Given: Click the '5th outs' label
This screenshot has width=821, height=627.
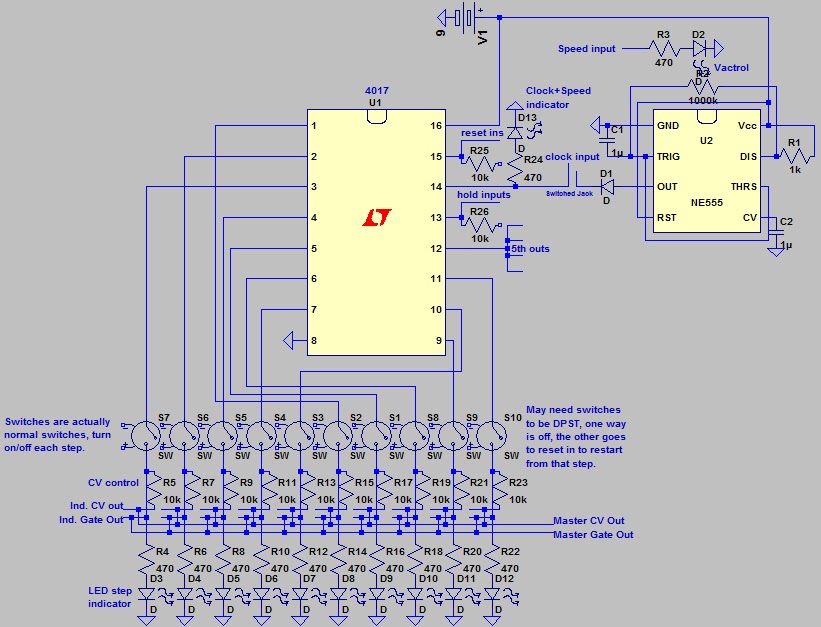Looking at the screenshot, I should click(x=530, y=249).
